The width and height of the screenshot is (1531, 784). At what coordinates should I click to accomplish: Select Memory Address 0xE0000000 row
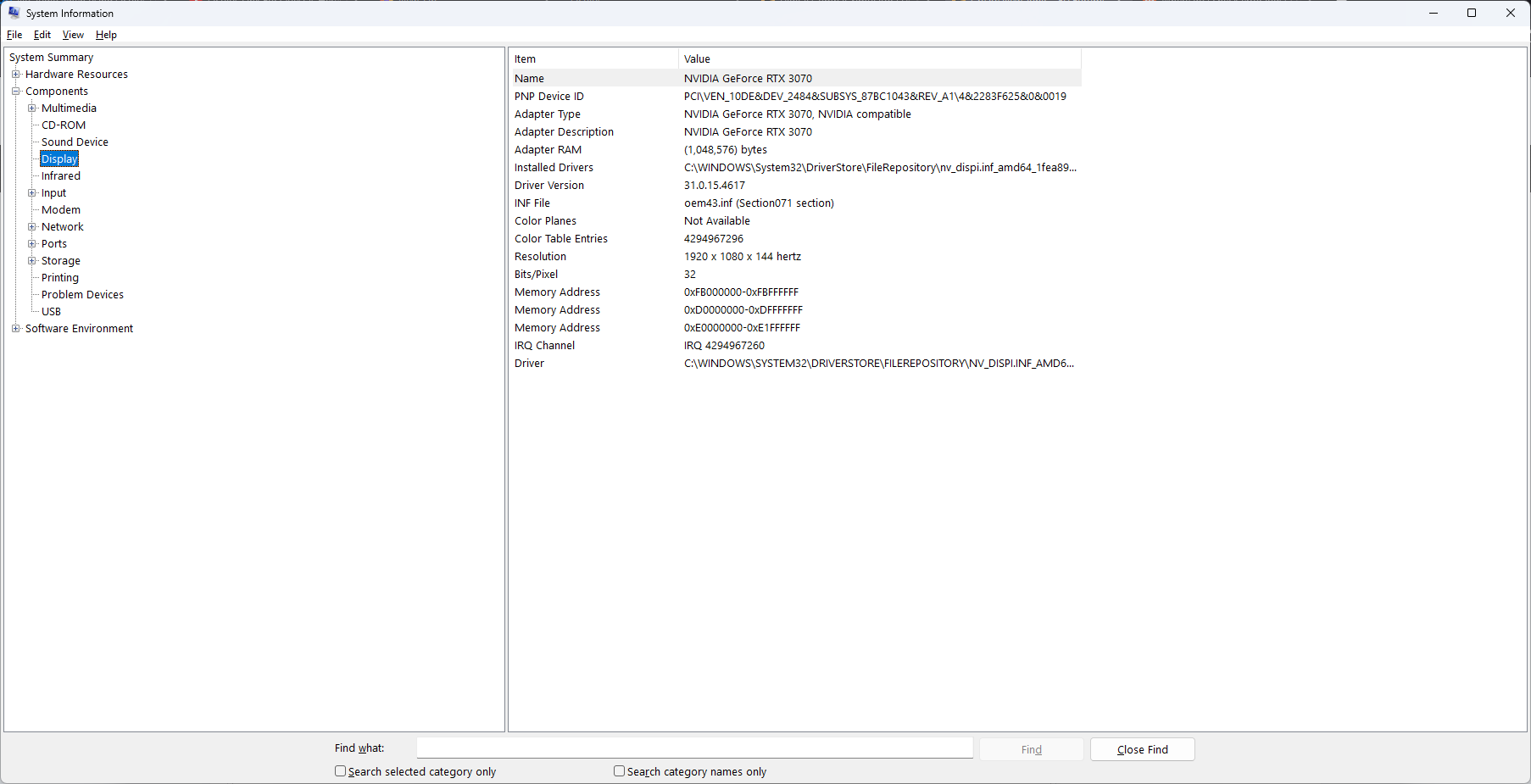point(795,328)
